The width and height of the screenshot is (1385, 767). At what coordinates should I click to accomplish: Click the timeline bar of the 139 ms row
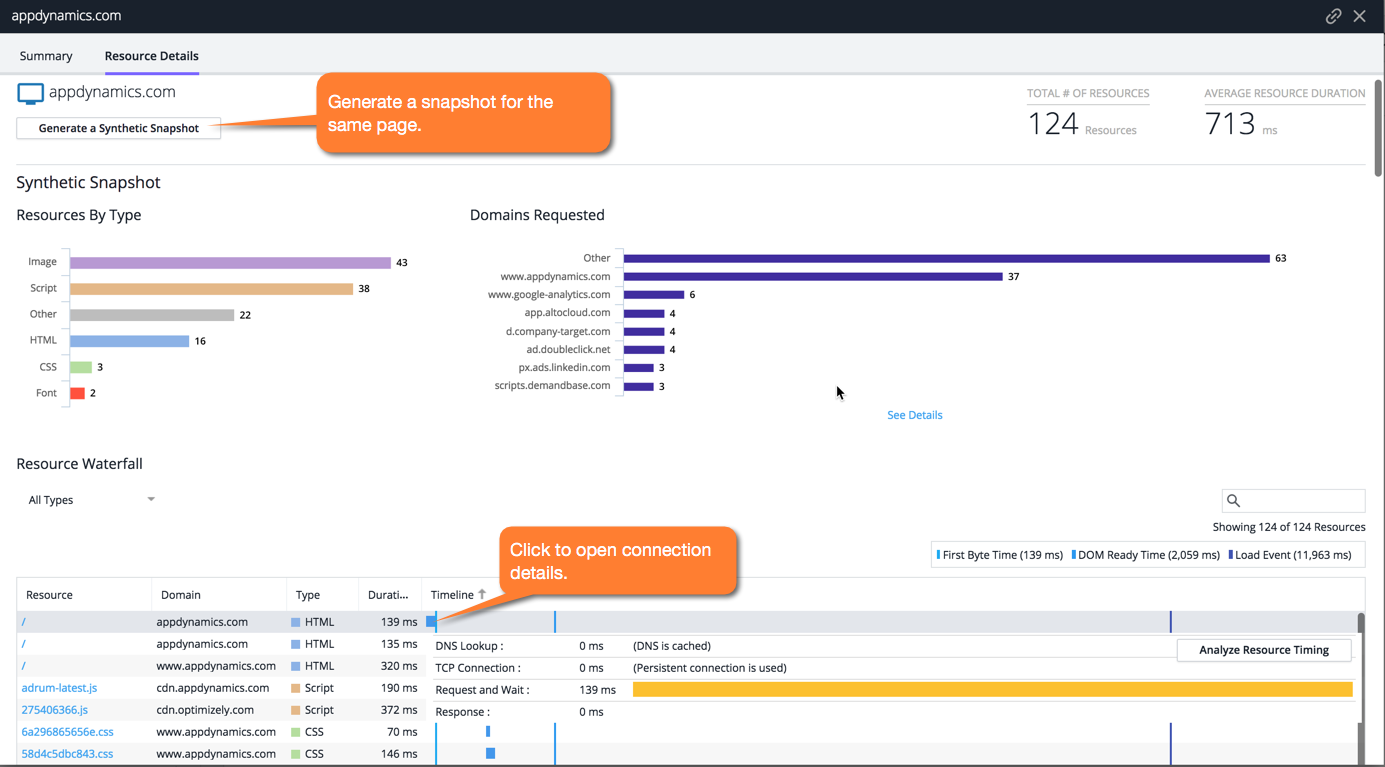(x=431, y=622)
